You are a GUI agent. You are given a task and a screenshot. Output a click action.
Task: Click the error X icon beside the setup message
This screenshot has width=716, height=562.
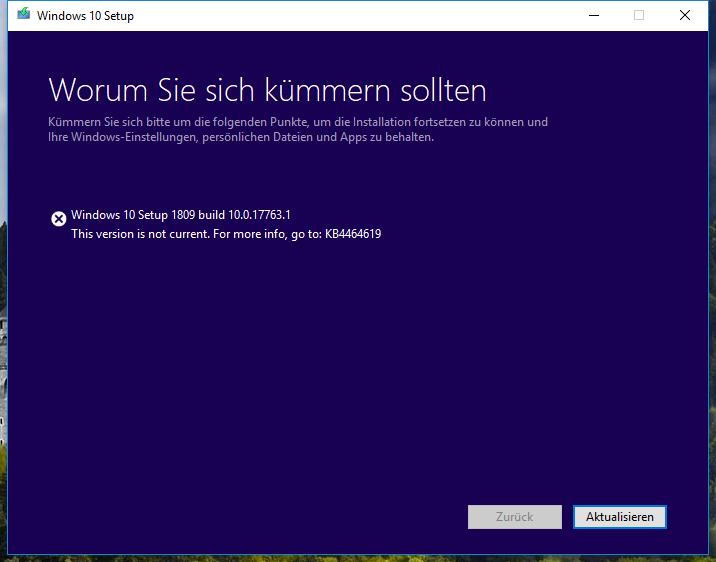tap(58, 219)
